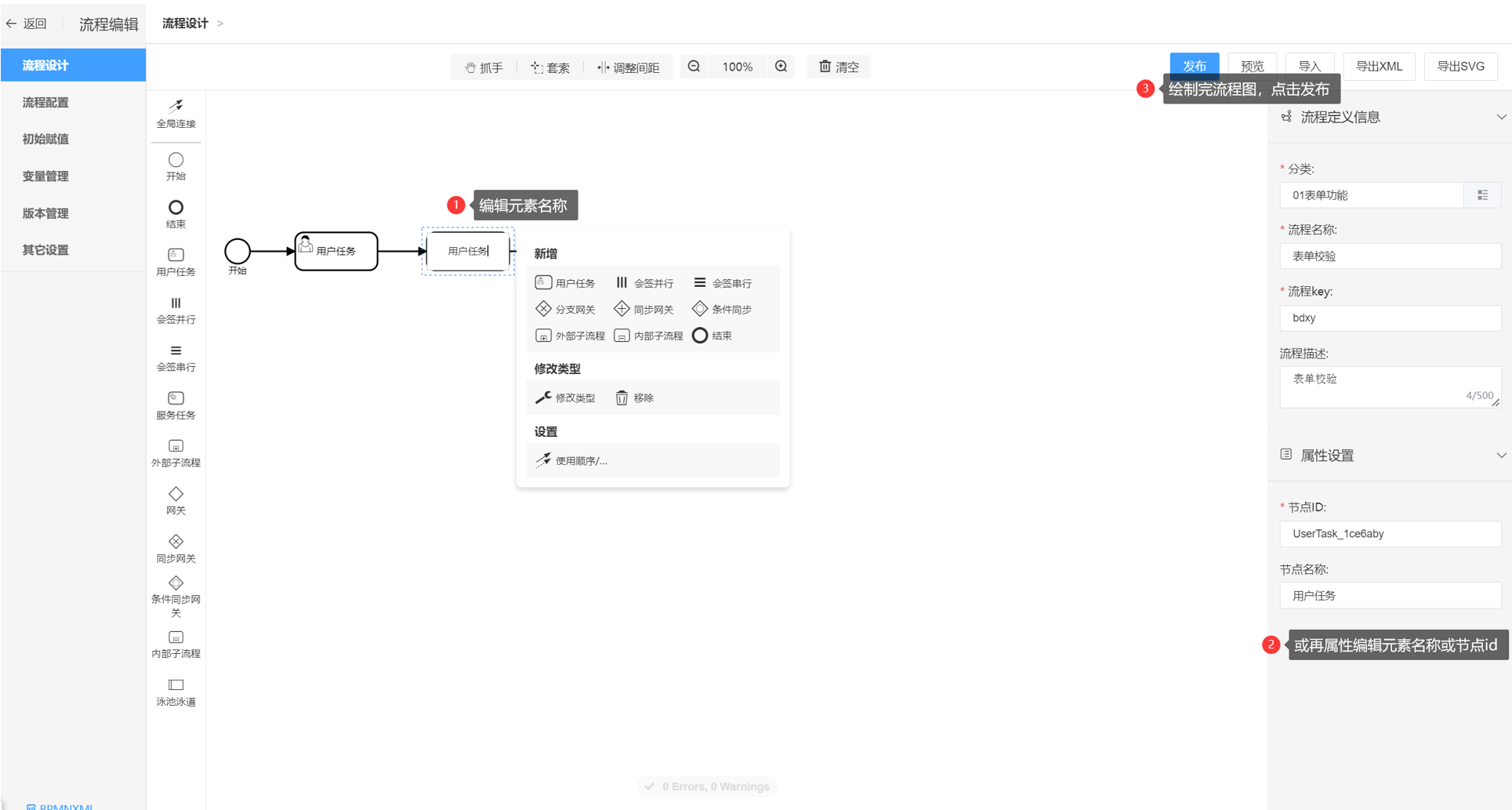Zoom out the canvas with minus magnifier
Screen dimensions: 1512x810
pos(694,67)
